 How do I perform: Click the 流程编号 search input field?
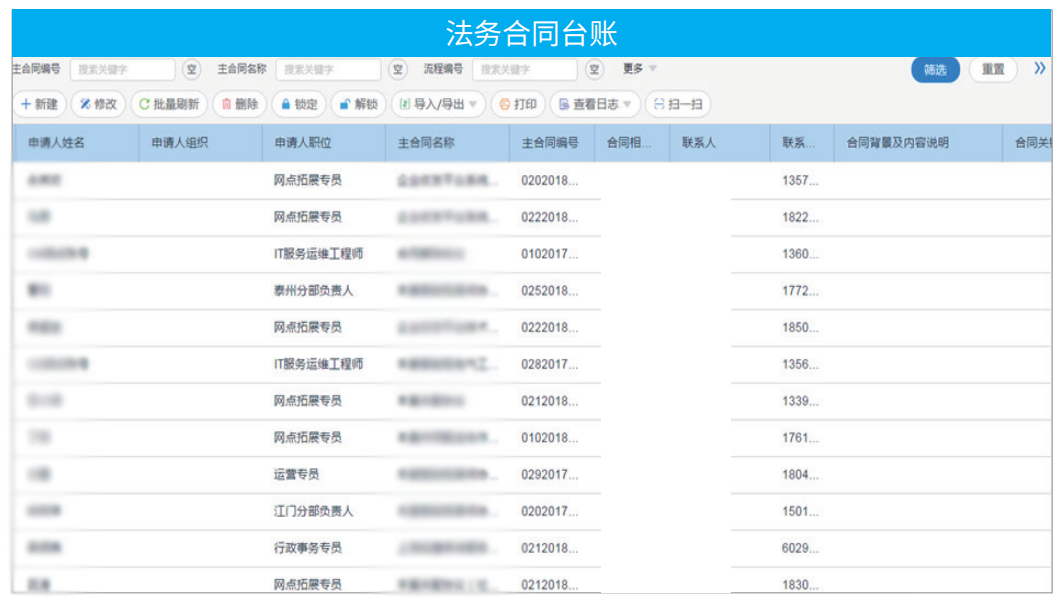coord(525,69)
